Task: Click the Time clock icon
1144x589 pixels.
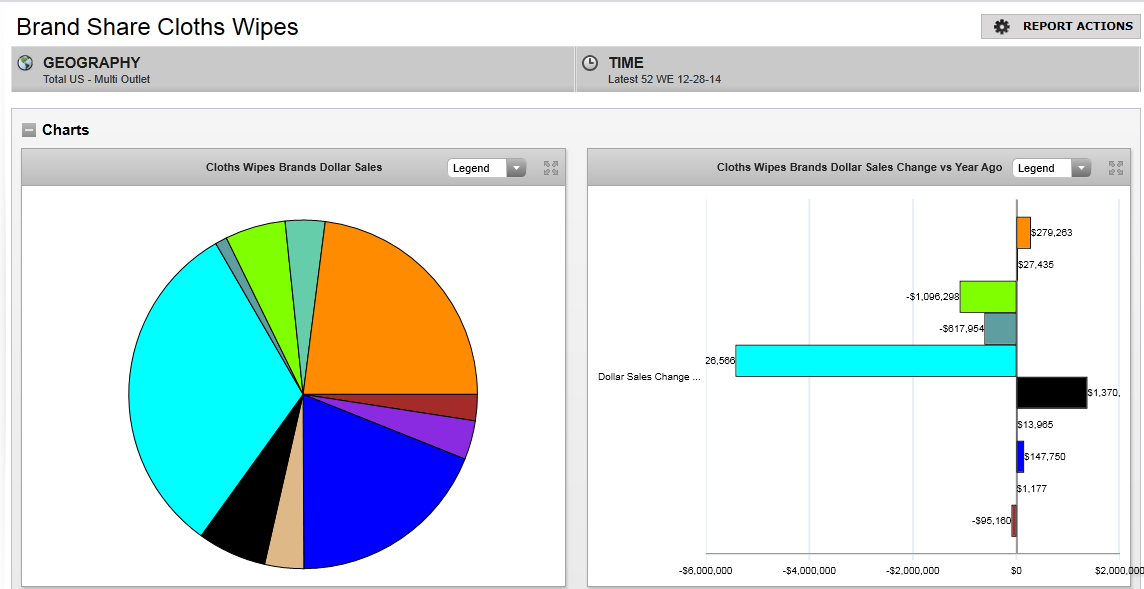Action: click(x=590, y=63)
